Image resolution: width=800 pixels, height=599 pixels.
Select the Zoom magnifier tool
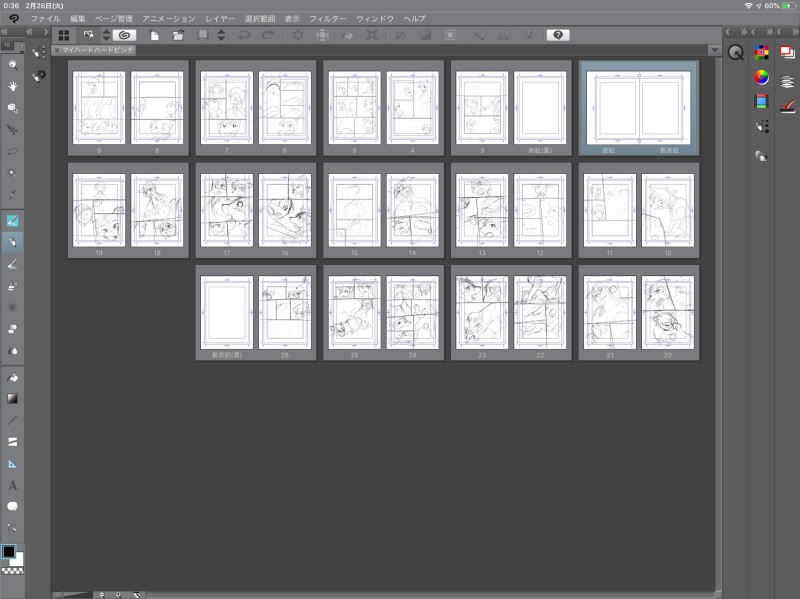(12, 65)
